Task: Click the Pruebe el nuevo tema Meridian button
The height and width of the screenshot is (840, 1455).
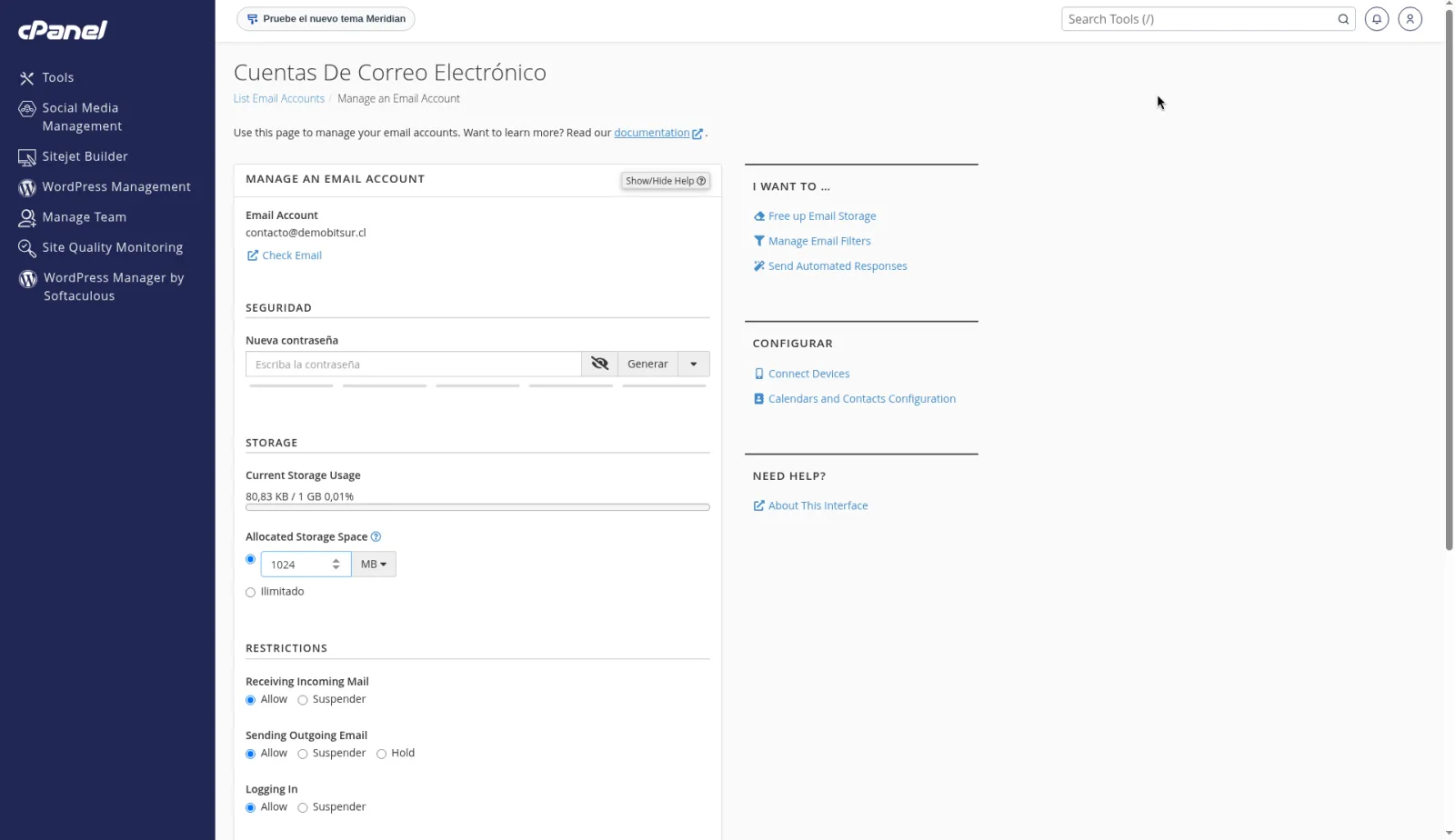Action: (326, 19)
